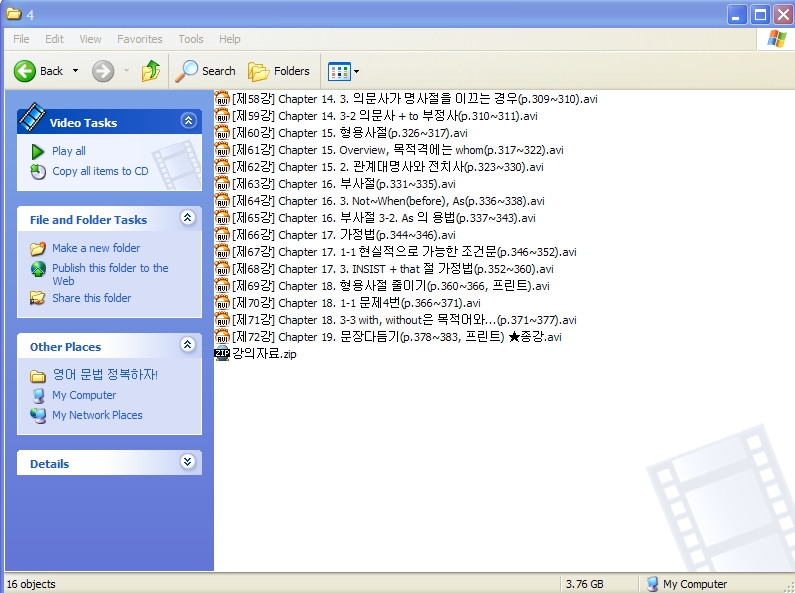Select file name 제72강 Chapter 19 ★종강.avi
Viewport: 795px width, 593px height.
(x=396, y=337)
